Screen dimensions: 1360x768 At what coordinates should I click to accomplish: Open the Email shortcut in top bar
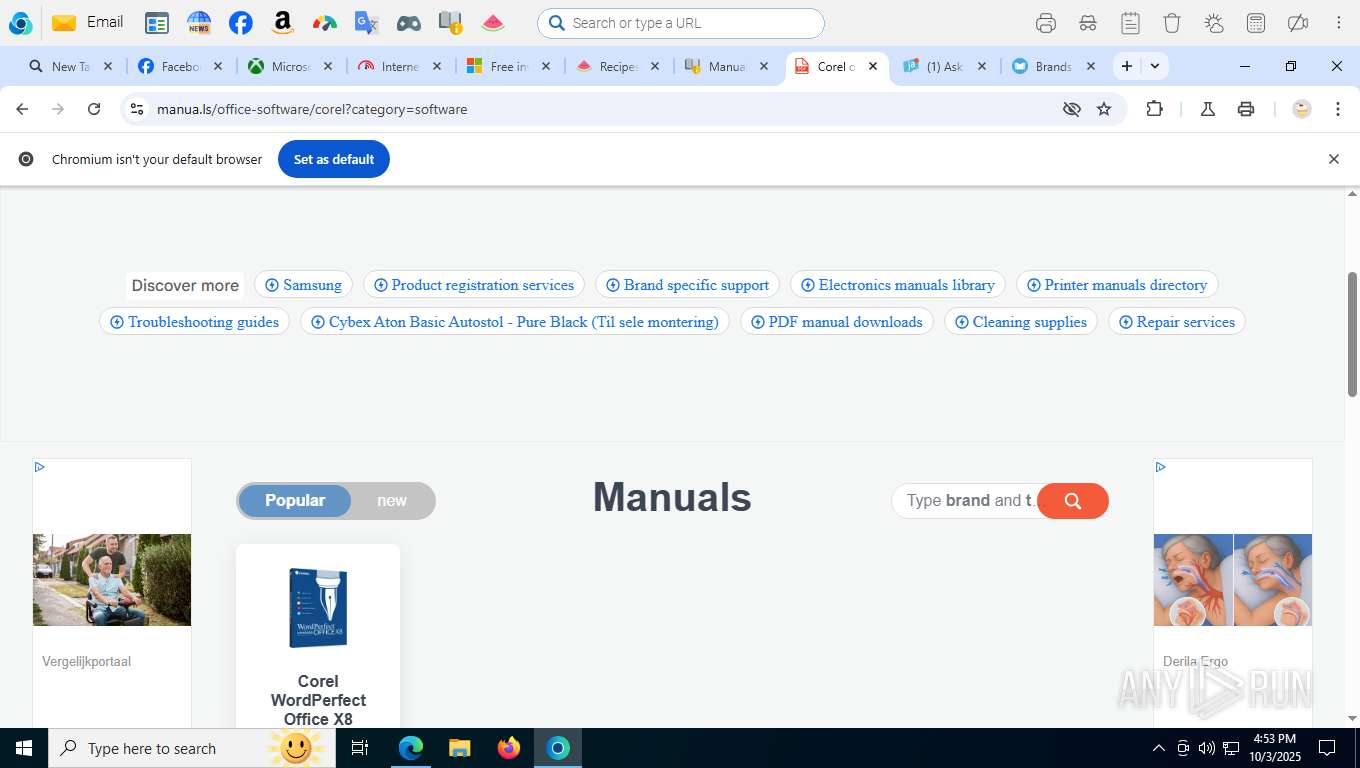point(87,22)
